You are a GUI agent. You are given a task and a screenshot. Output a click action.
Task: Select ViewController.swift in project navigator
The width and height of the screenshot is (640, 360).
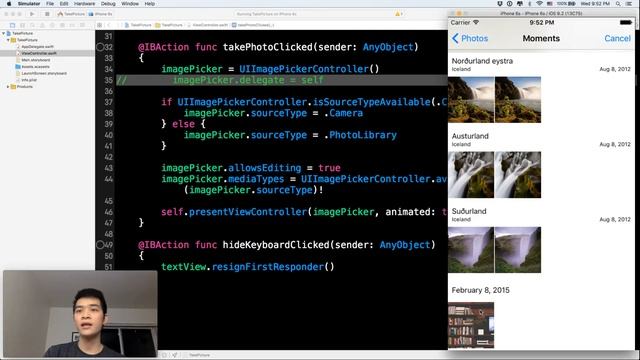(x=39, y=53)
